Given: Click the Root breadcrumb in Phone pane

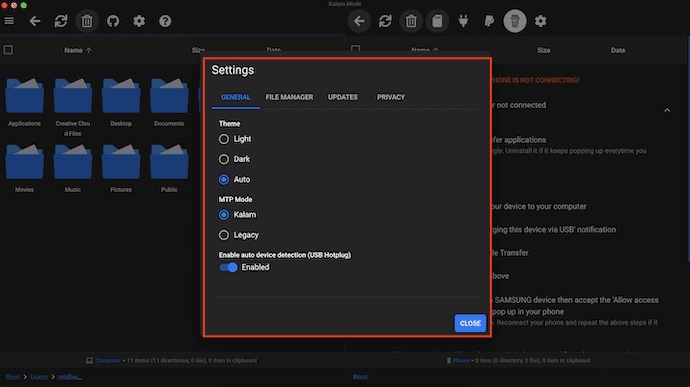Looking at the screenshot, I should pyautogui.click(x=360, y=377).
